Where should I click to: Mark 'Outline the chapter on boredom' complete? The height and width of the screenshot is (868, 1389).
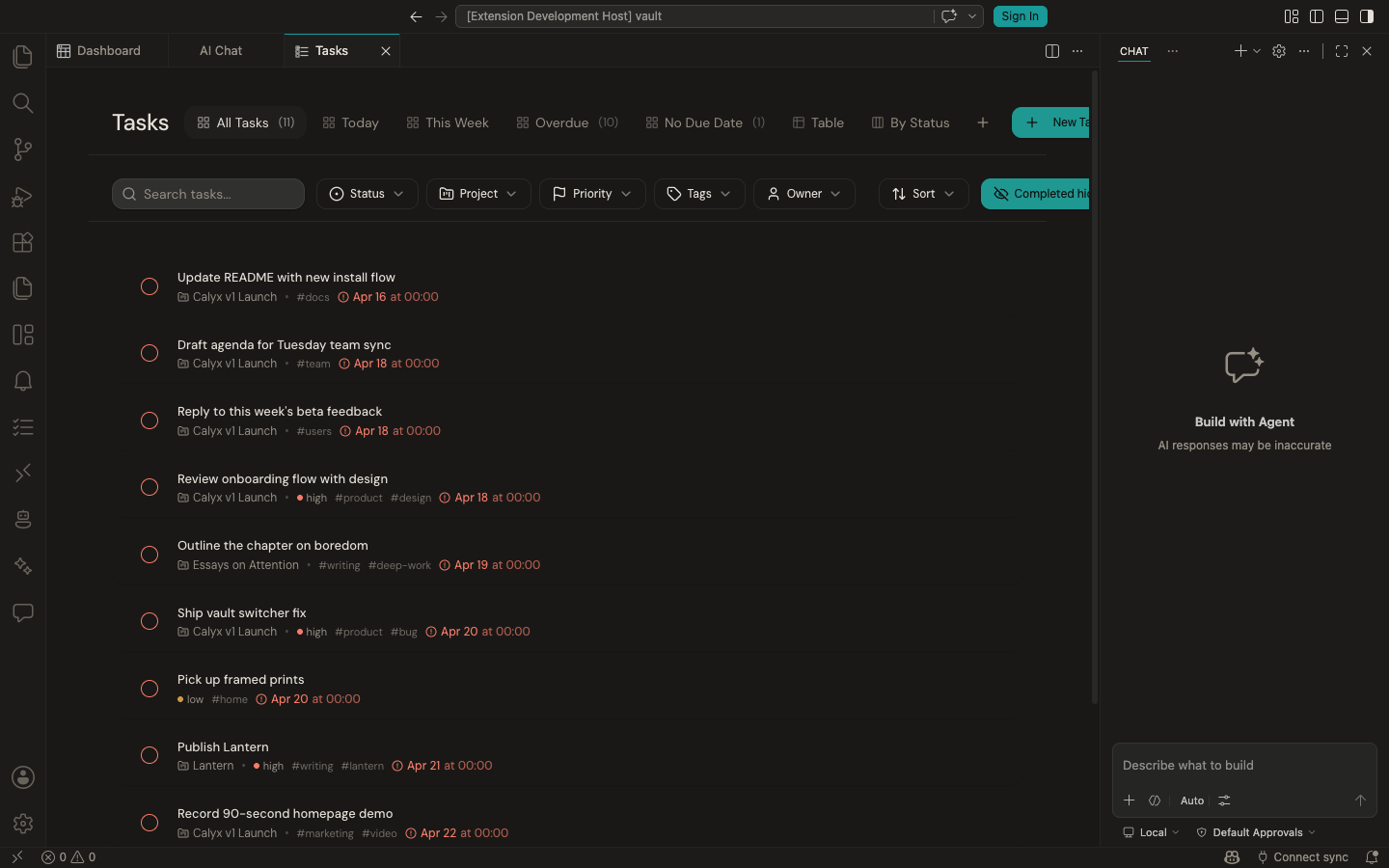pos(150,555)
